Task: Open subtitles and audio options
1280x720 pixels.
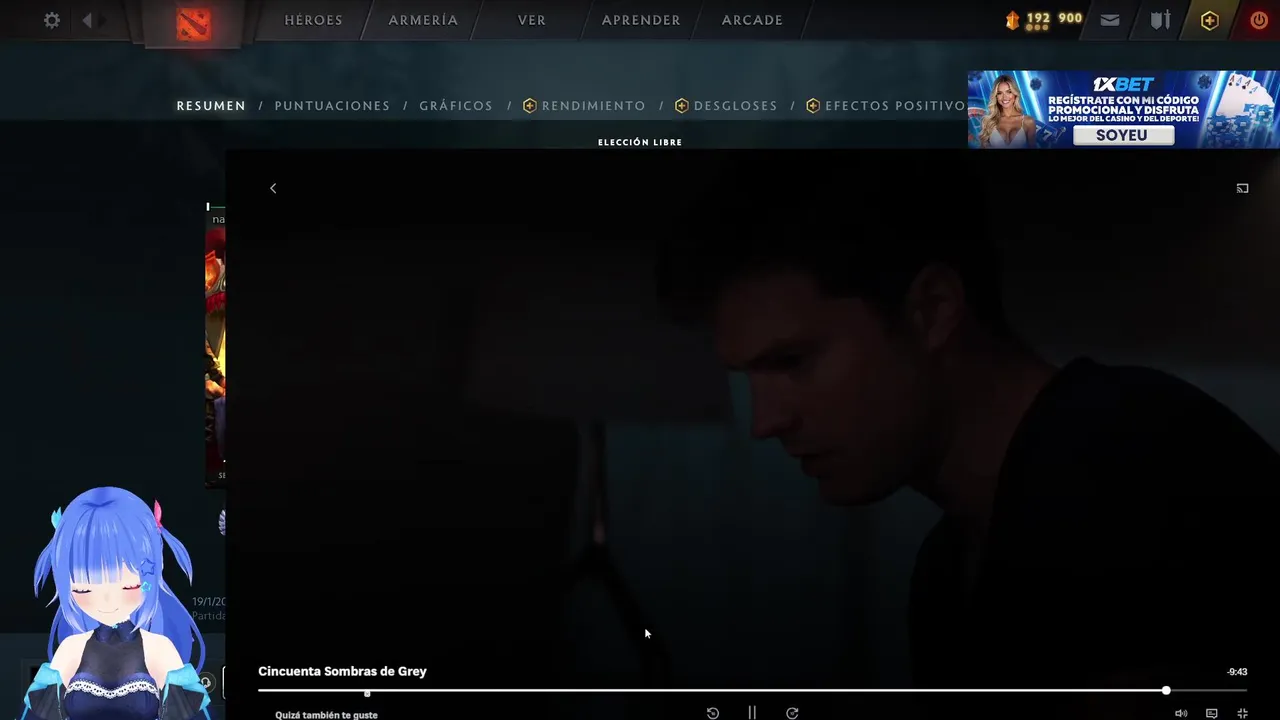Action: (1212, 713)
